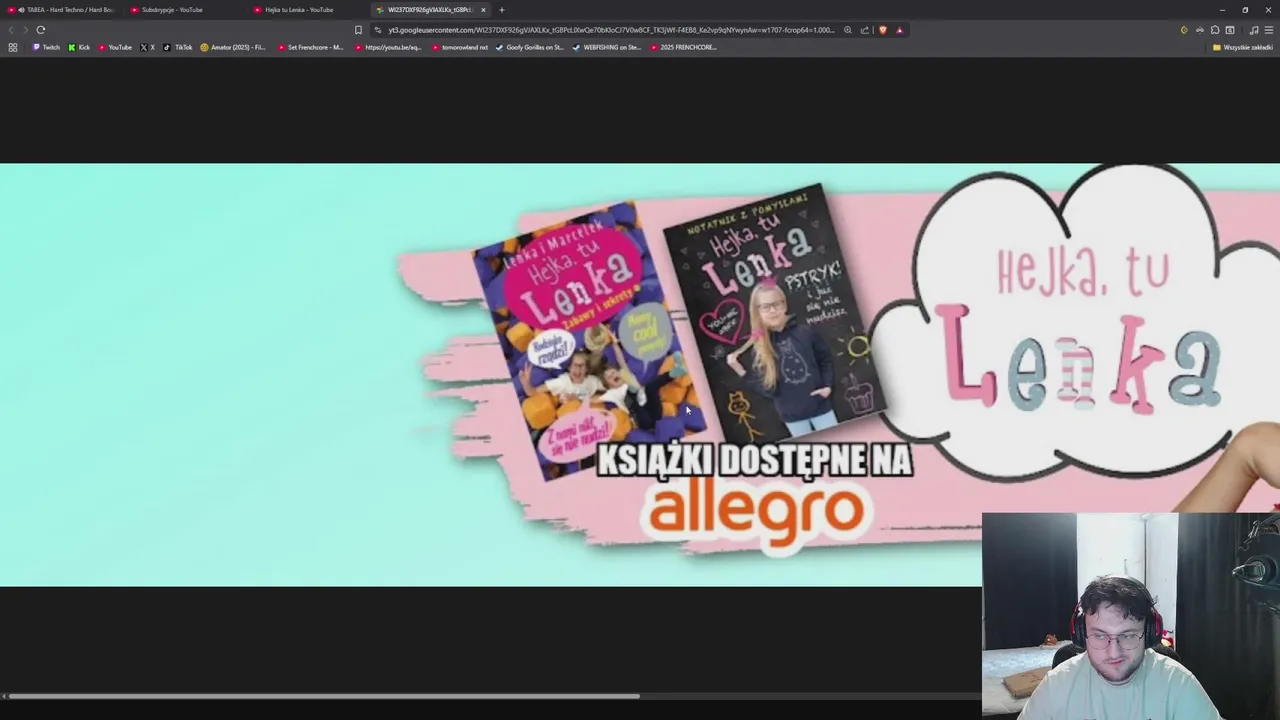Image resolution: width=1280 pixels, height=720 pixels.
Task: Open the YouTube bookmark
Action: click(115, 47)
